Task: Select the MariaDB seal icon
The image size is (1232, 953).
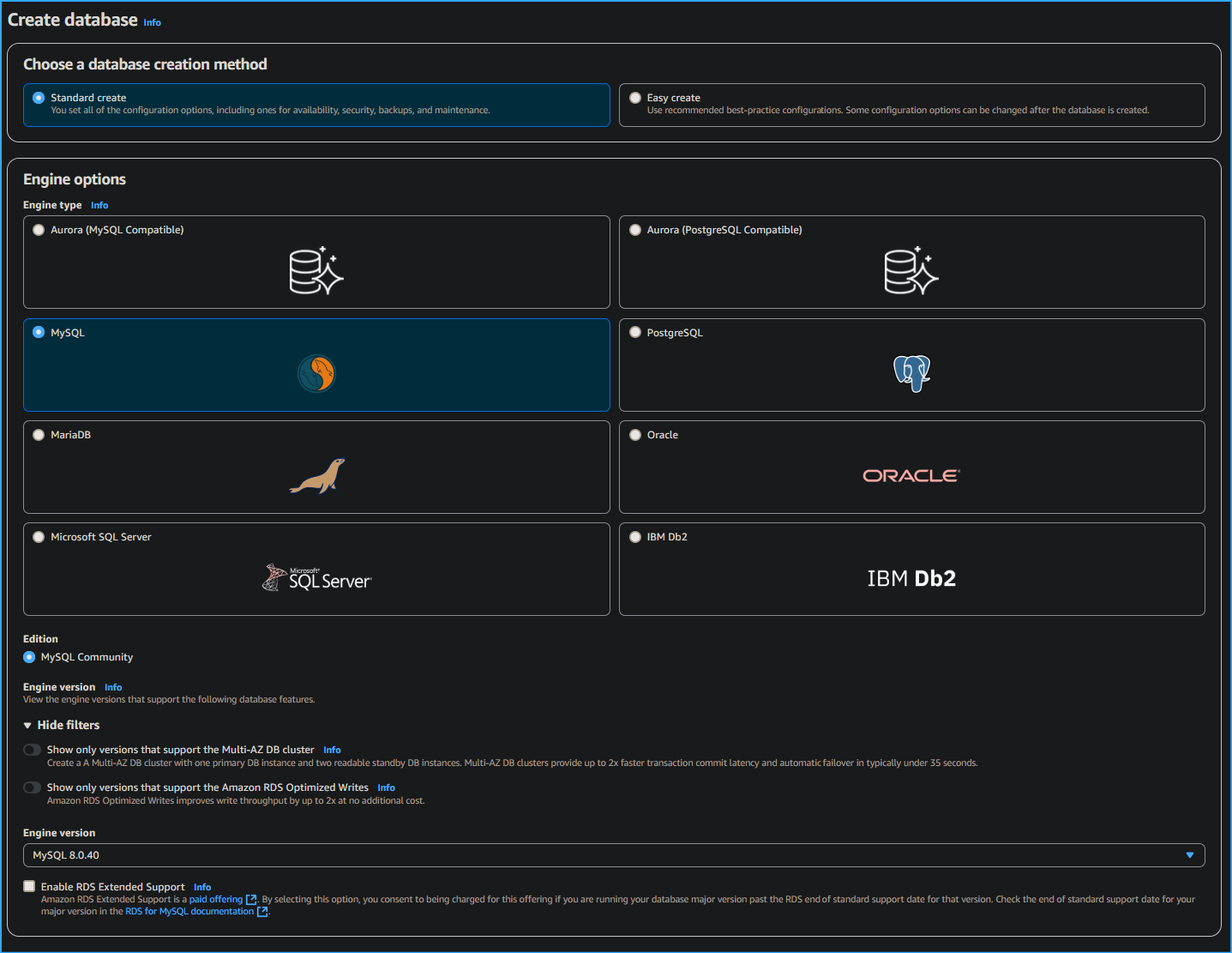Action: pos(316,475)
